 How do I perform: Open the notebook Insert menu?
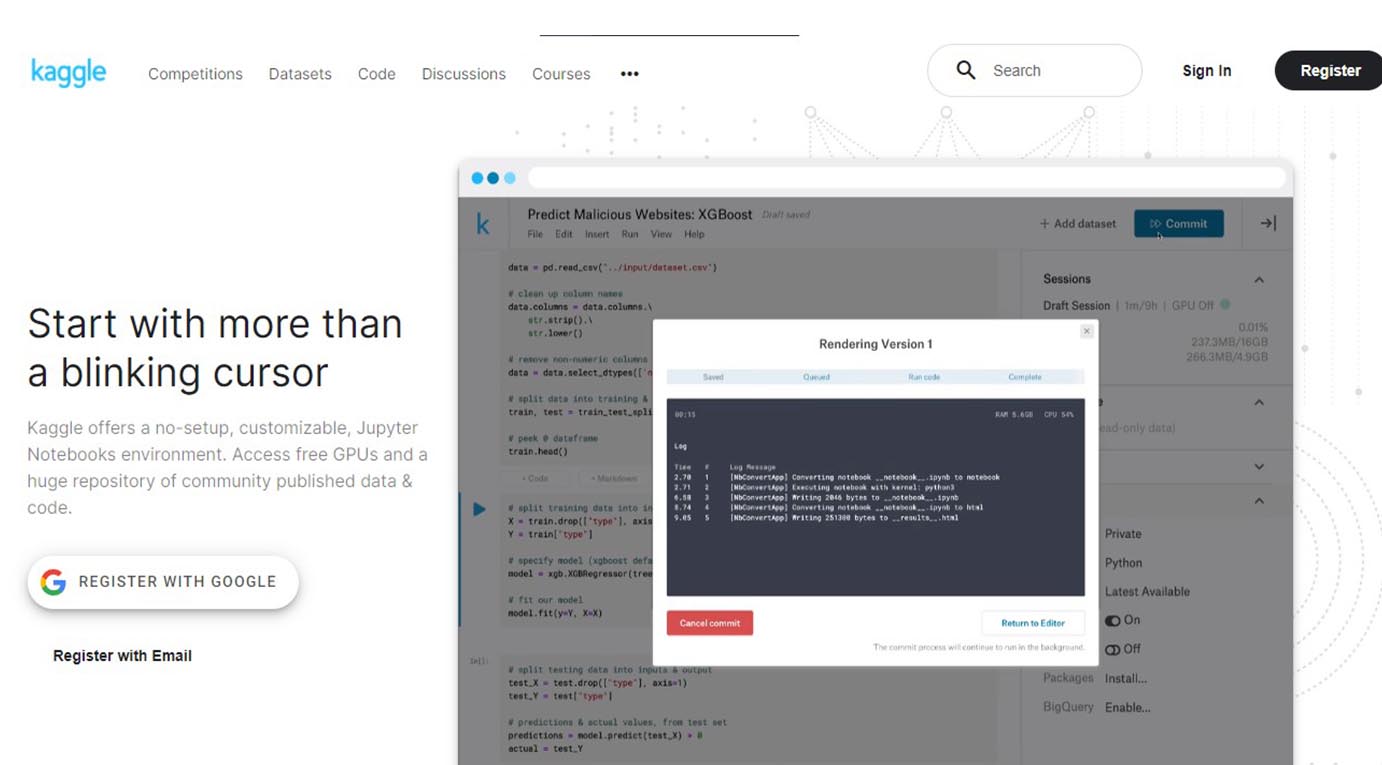[597, 234]
